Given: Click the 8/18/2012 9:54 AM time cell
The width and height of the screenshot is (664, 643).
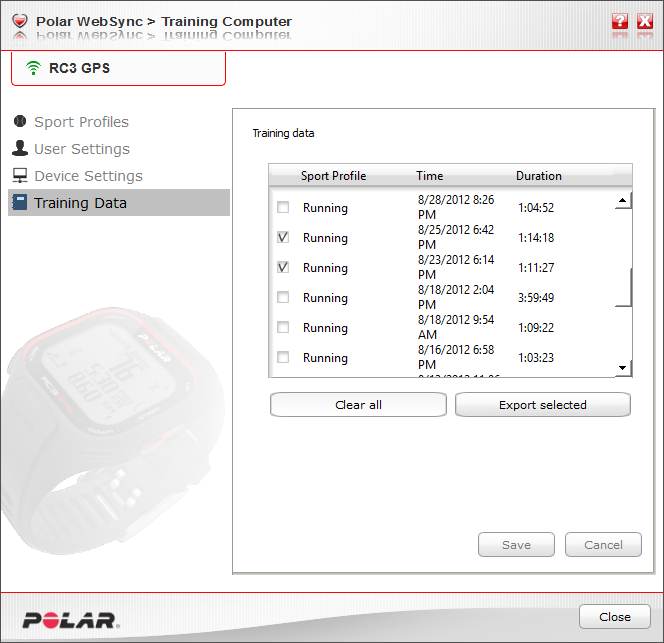Looking at the screenshot, I should (x=456, y=327).
